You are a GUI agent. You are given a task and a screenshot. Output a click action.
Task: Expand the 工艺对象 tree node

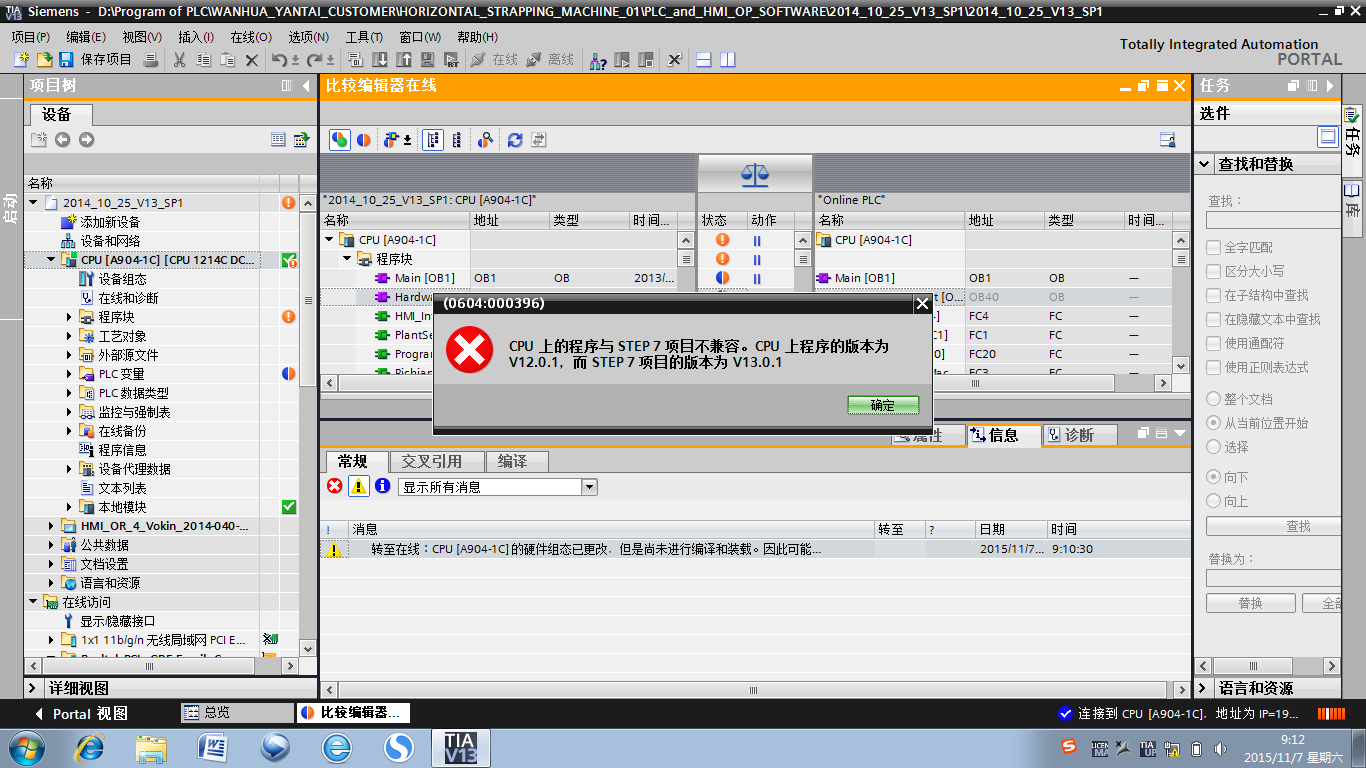(x=70, y=336)
